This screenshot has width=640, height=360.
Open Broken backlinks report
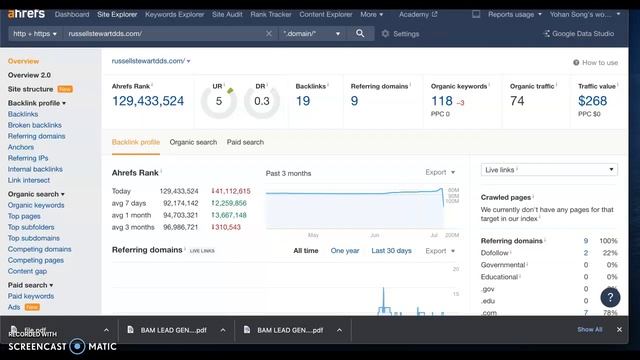35,125
